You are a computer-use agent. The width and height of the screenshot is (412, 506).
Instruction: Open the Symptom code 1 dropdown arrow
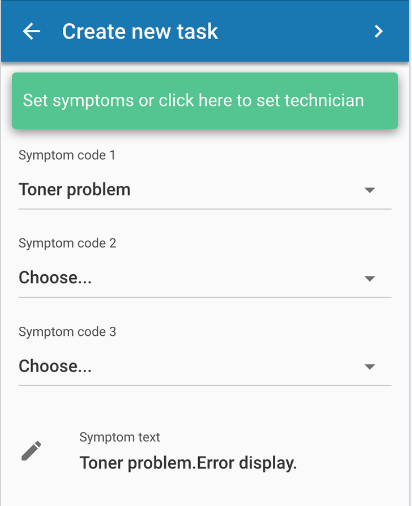[370, 190]
